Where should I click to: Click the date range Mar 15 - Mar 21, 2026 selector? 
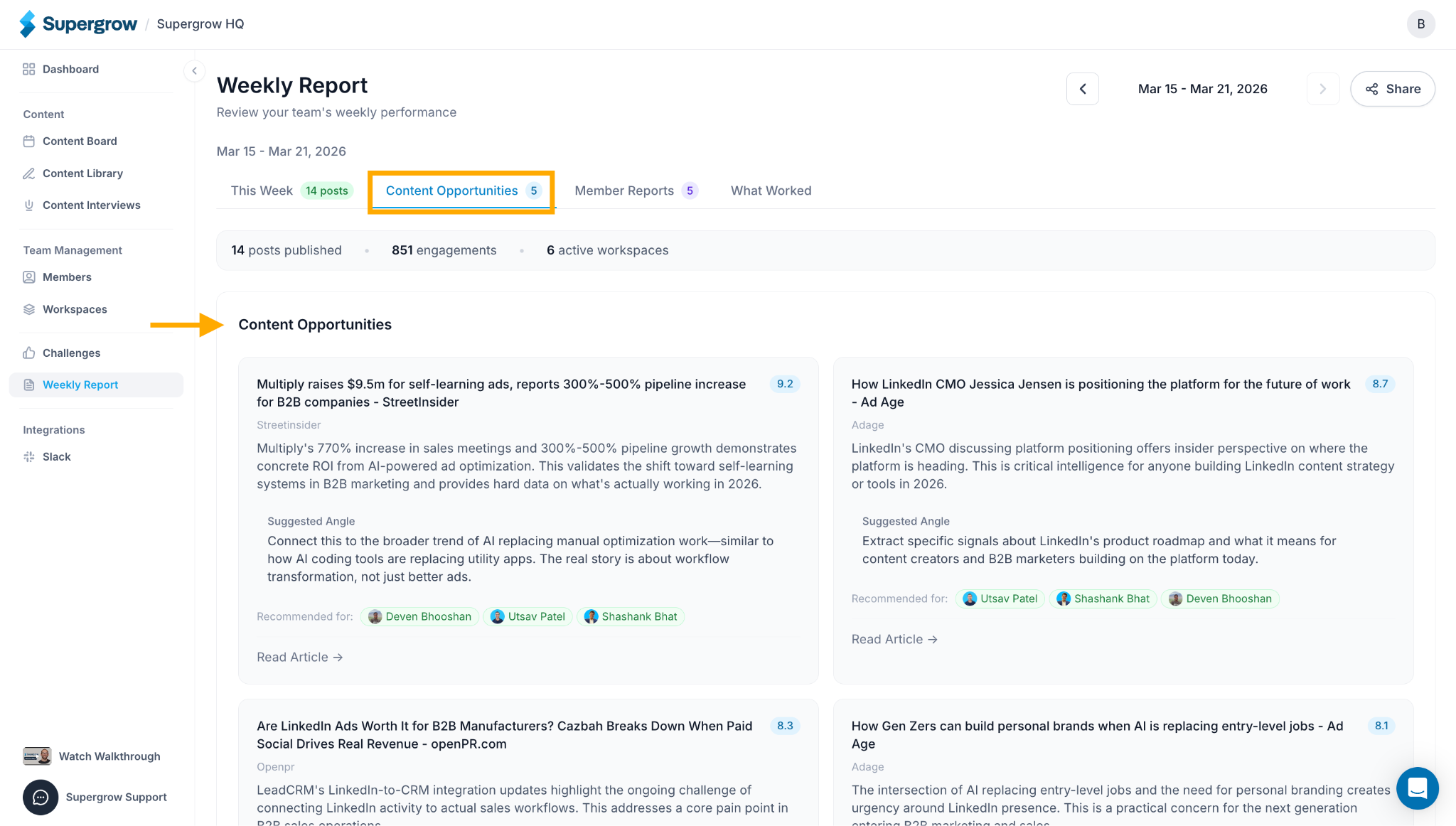click(1202, 89)
